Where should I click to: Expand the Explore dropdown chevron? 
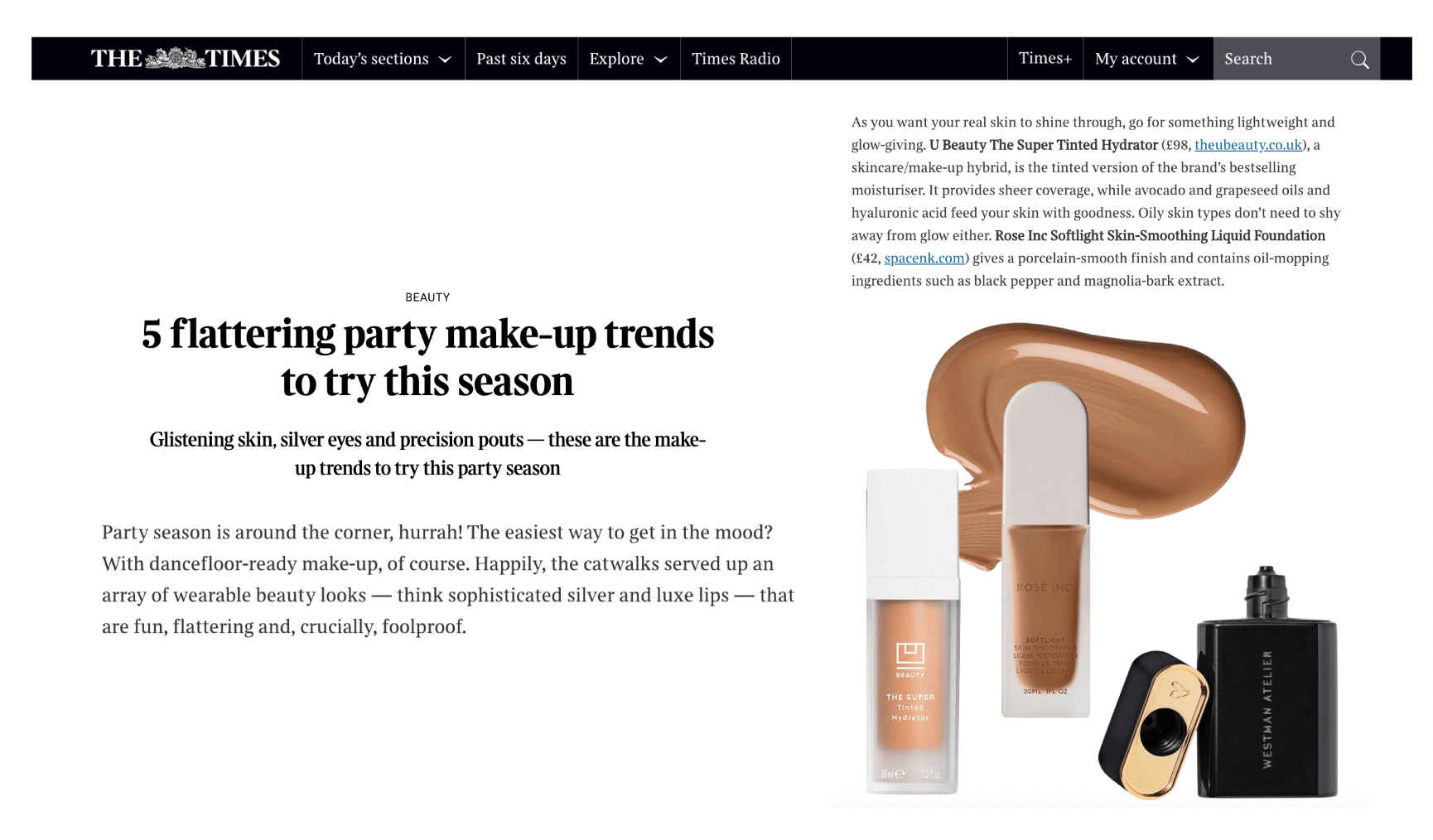(661, 60)
